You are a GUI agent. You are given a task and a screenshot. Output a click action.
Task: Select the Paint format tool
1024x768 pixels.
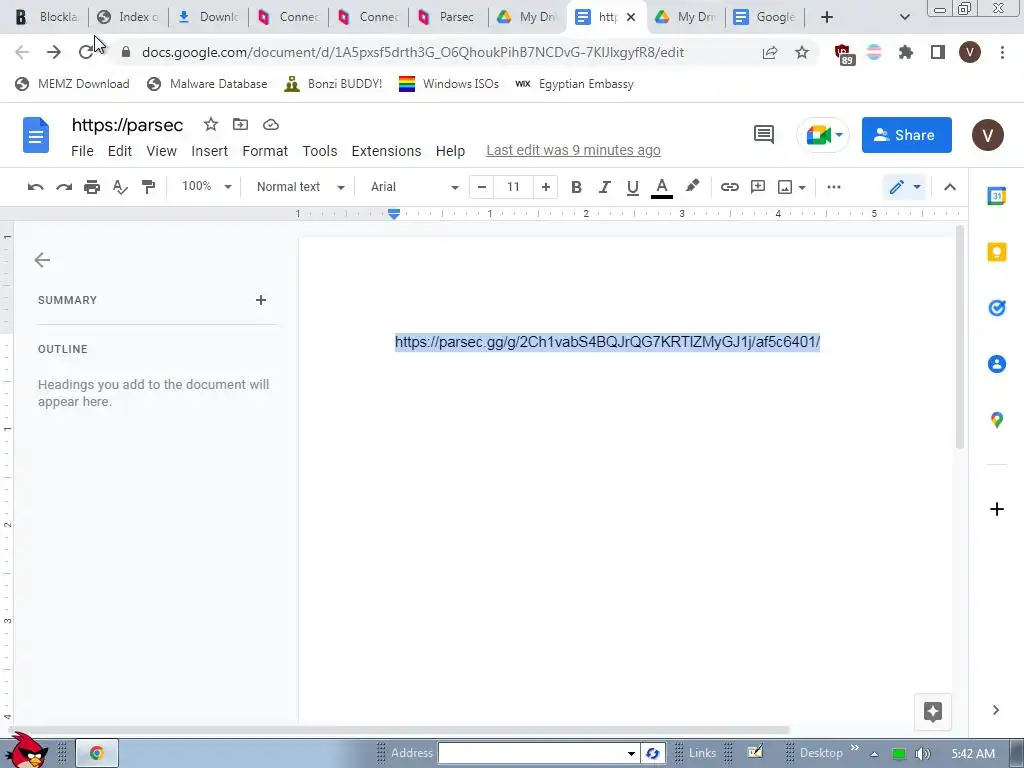point(148,187)
